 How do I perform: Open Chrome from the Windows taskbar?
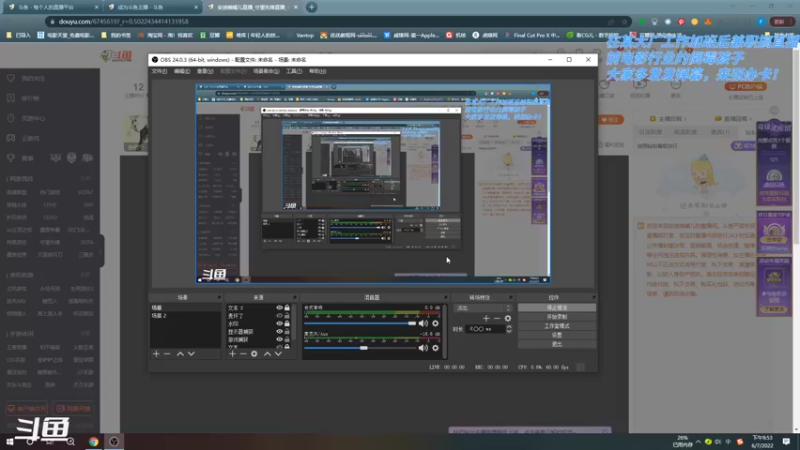93,442
